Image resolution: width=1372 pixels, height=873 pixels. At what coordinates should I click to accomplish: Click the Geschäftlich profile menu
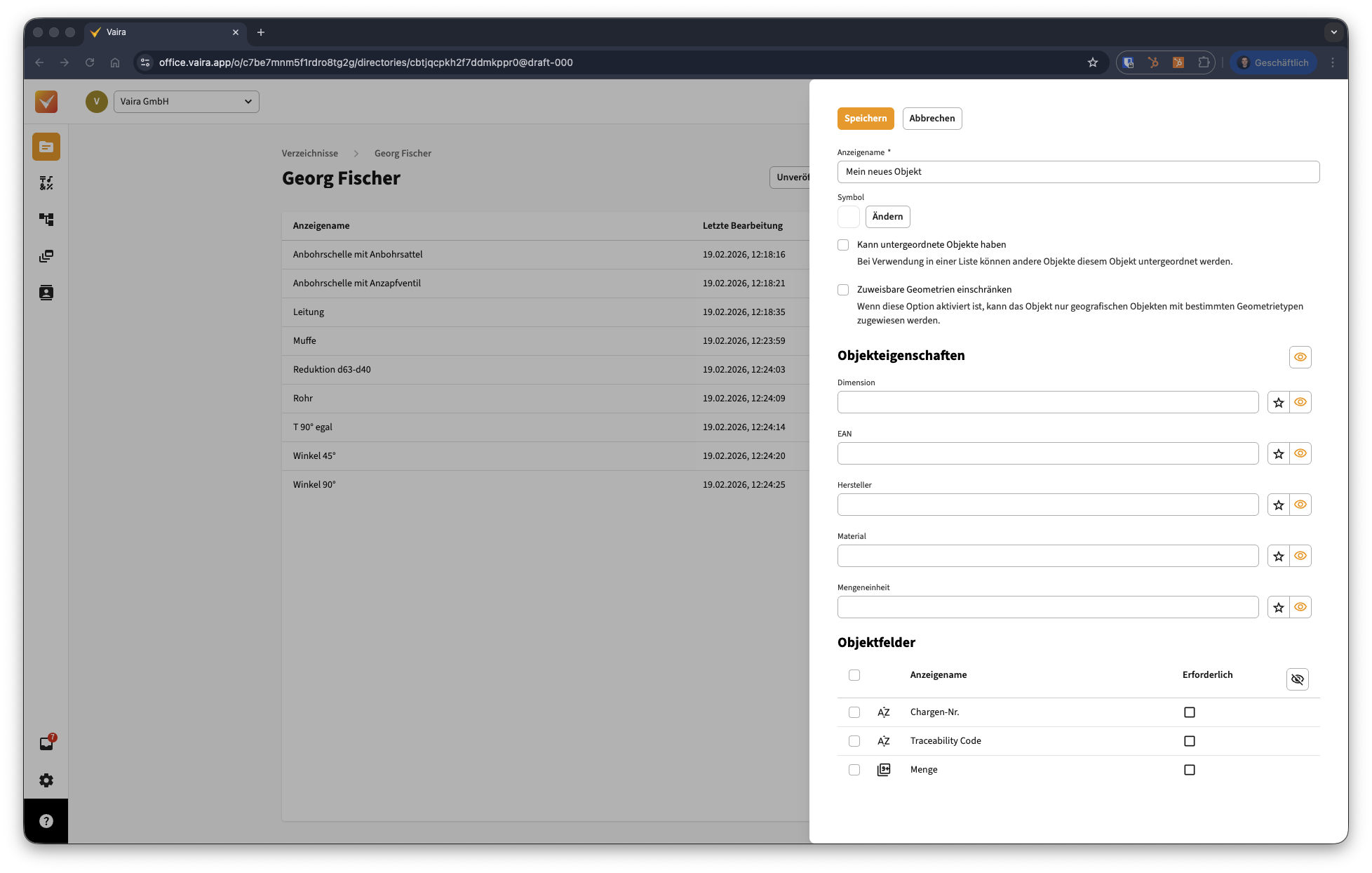pos(1274,62)
